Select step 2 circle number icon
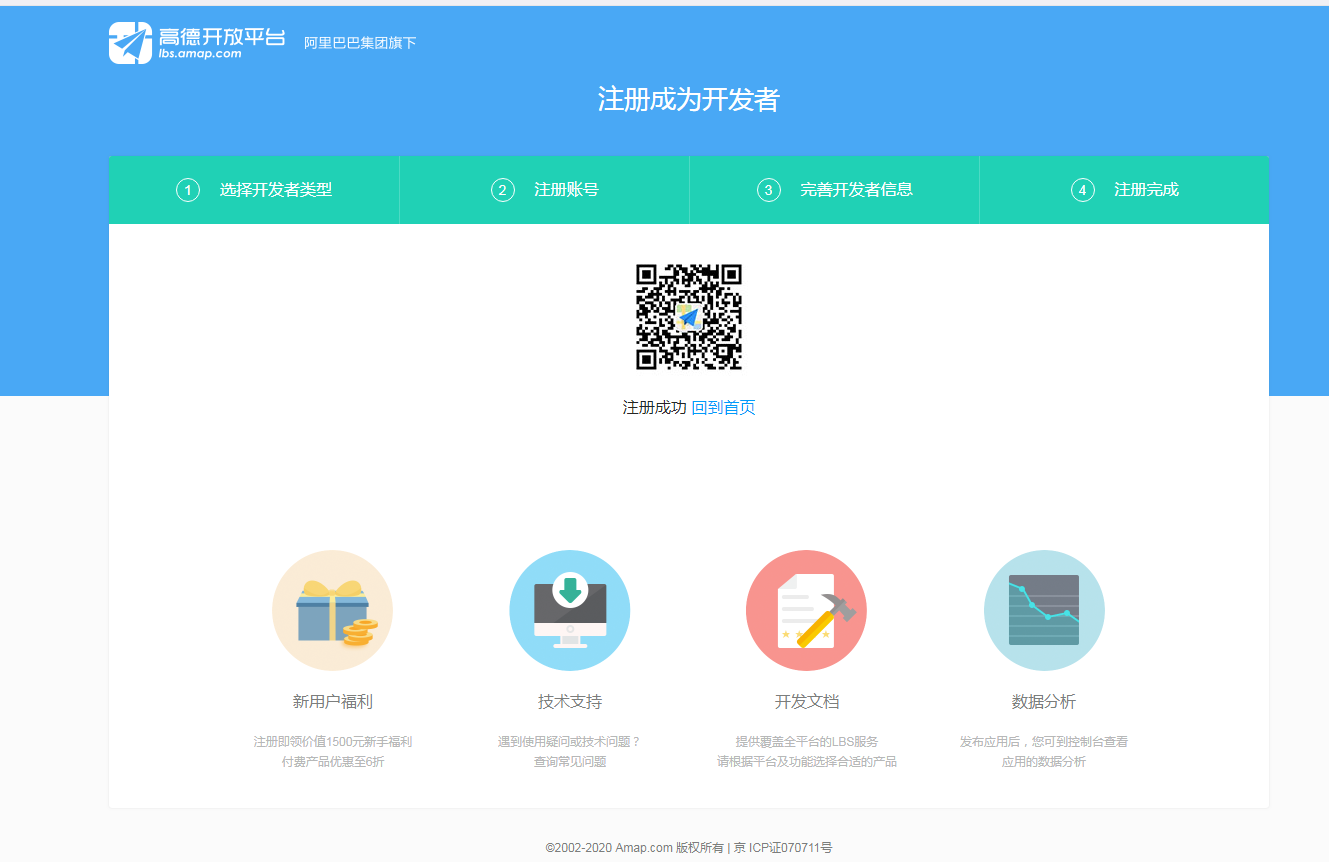This screenshot has height=862, width=1329. tap(503, 190)
